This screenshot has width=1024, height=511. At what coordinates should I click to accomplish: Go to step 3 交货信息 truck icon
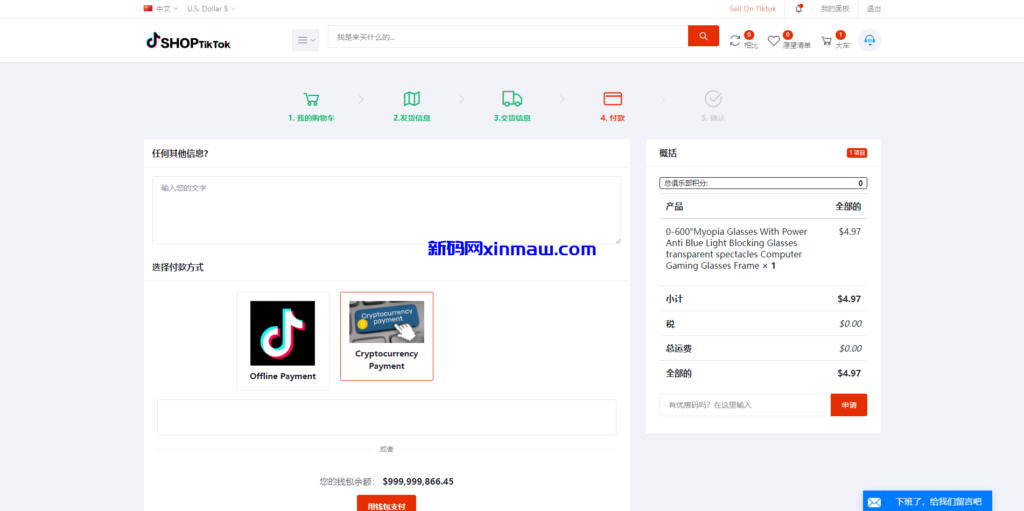coord(512,99)
